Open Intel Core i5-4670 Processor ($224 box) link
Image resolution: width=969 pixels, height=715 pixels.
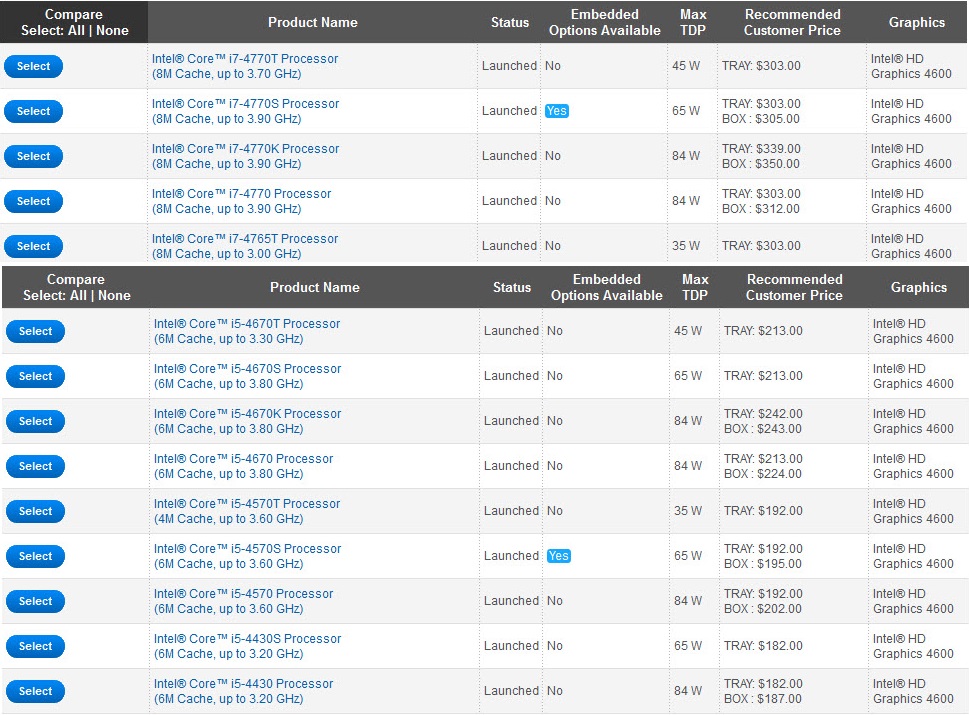tap(243, 467)
